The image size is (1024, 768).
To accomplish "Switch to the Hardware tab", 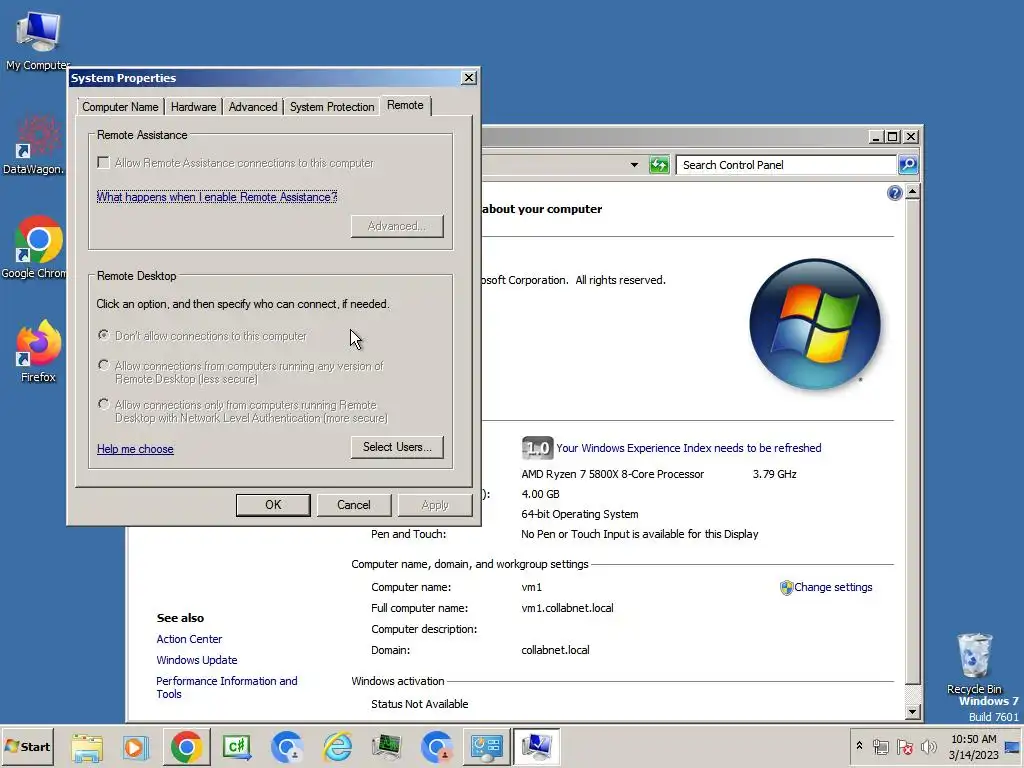I will 193,106.
